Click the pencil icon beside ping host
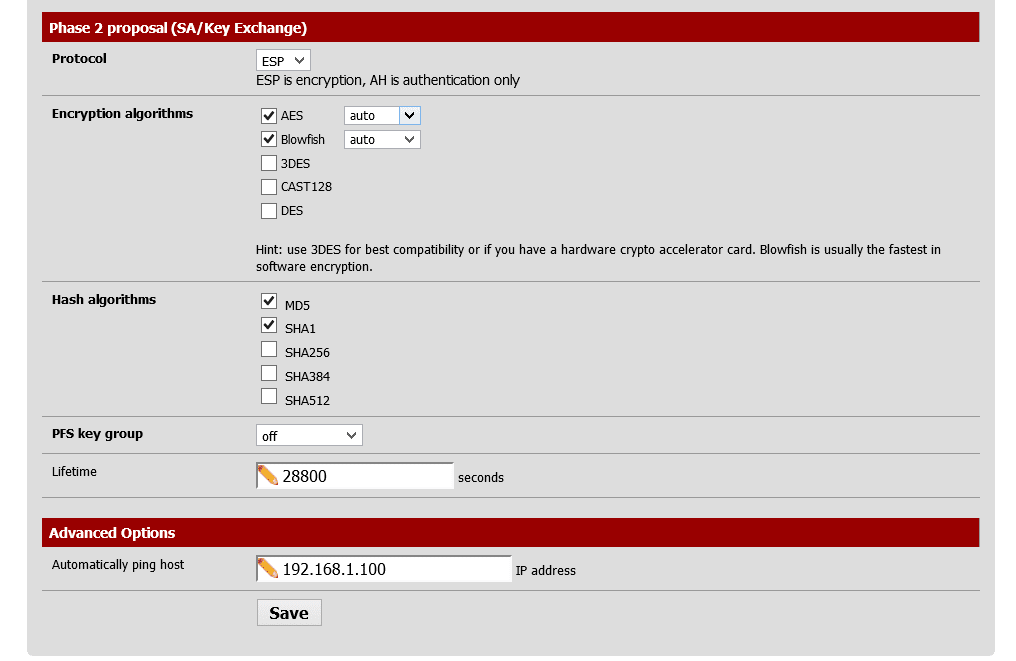 click(x=268, y=569)
